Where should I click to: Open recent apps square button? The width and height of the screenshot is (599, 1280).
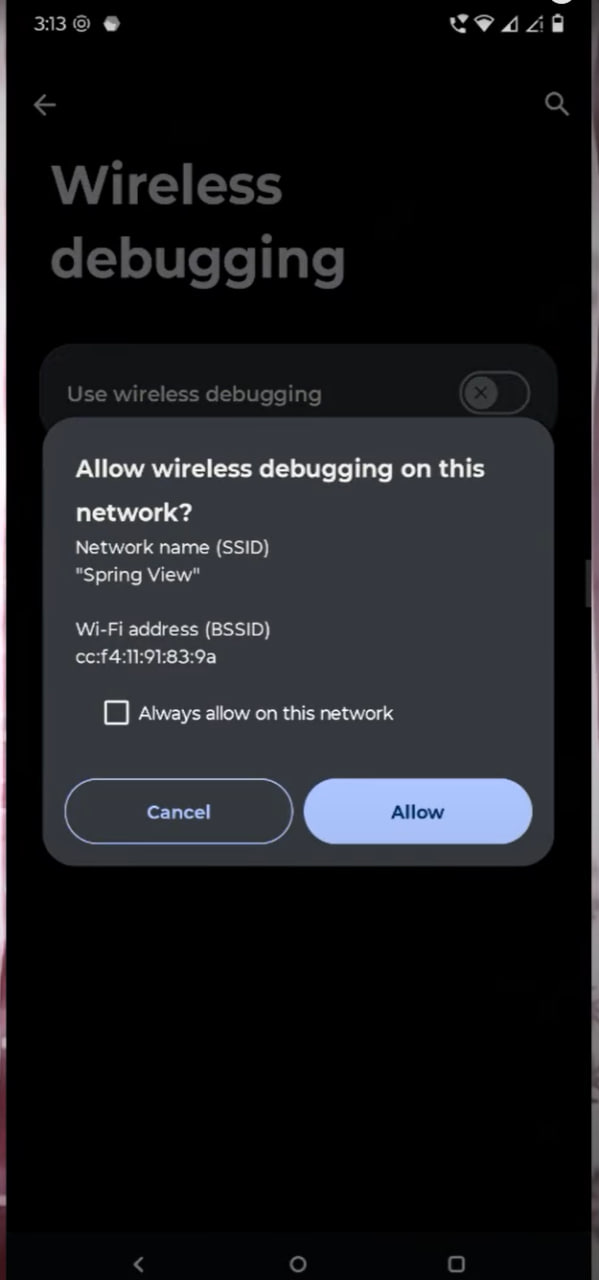click(456, 1264)
